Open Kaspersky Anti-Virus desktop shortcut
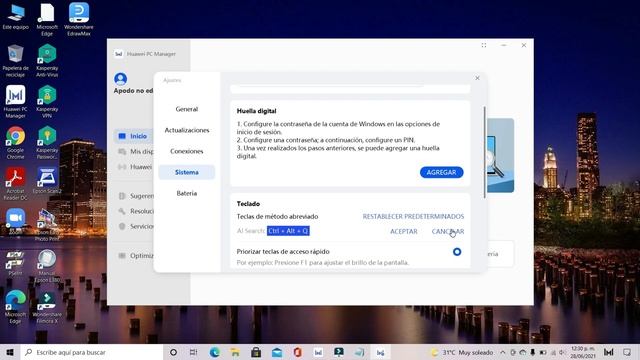Screen dimensions: 640x360 (47, 60)
